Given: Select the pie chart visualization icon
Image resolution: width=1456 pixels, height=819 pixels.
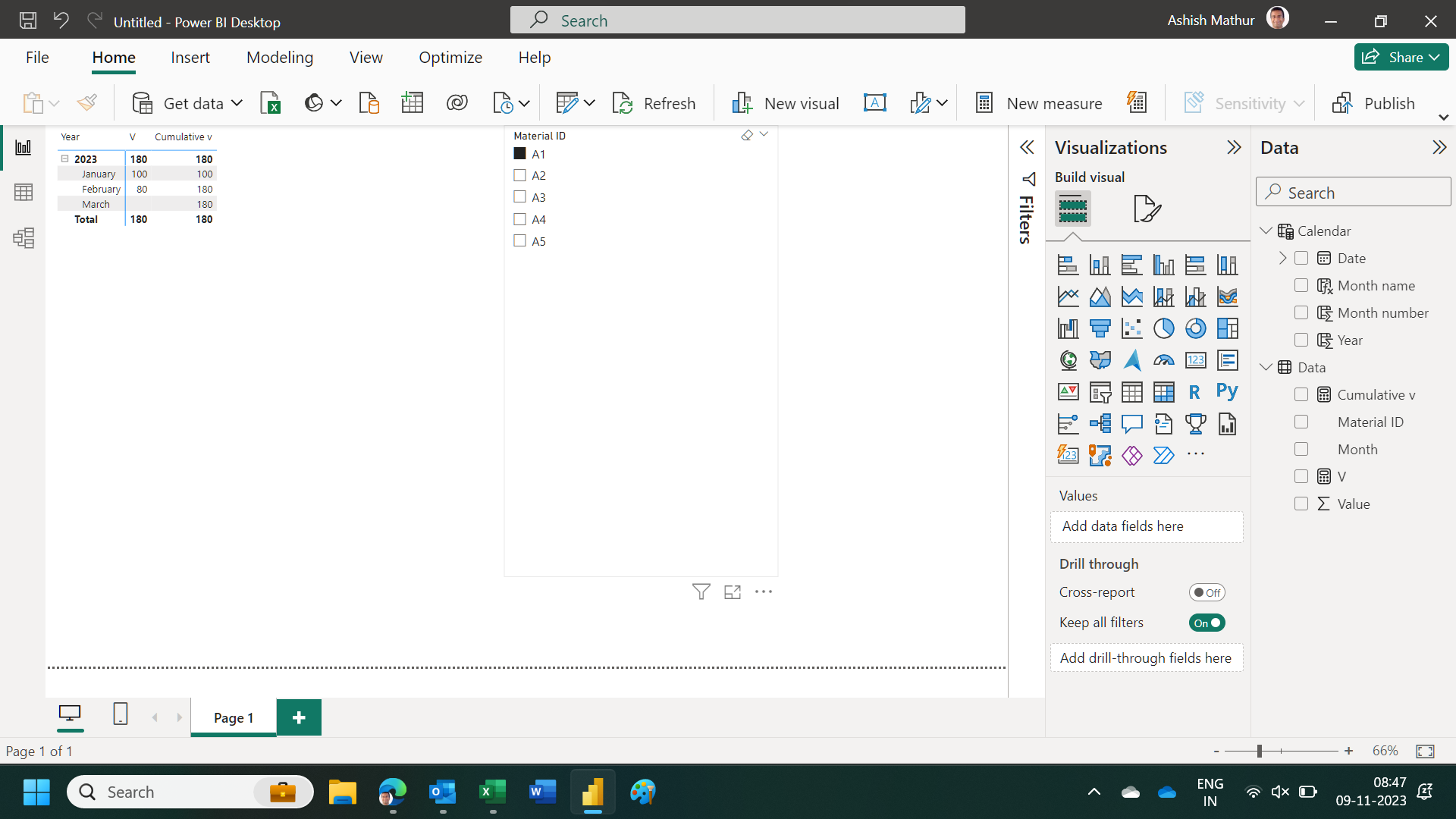Looking at the screenshot, I should tap(1163, 328).
